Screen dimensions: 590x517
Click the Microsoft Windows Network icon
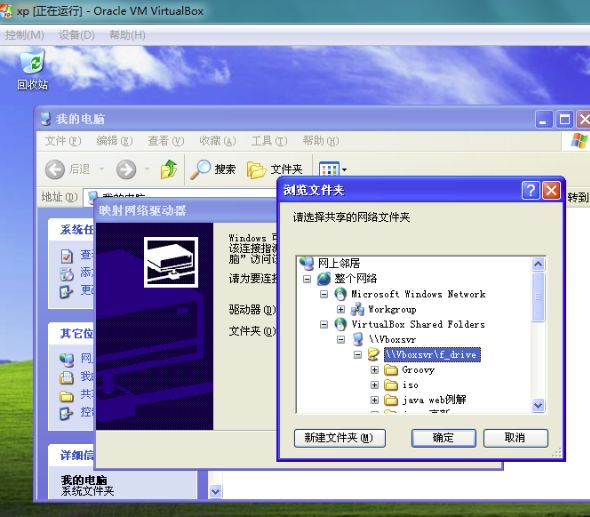point(341,294)
